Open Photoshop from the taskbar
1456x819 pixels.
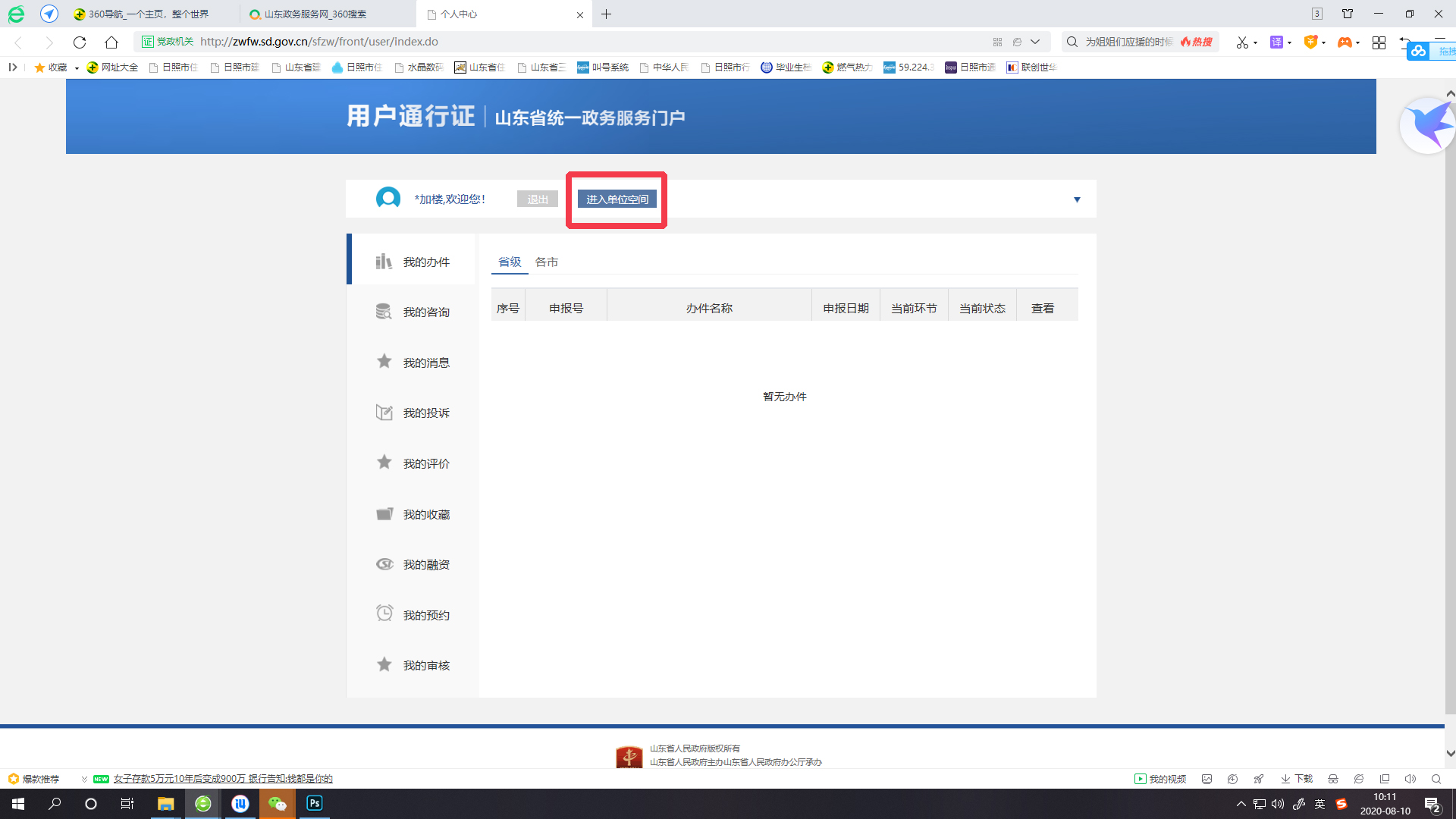(314, 803)
